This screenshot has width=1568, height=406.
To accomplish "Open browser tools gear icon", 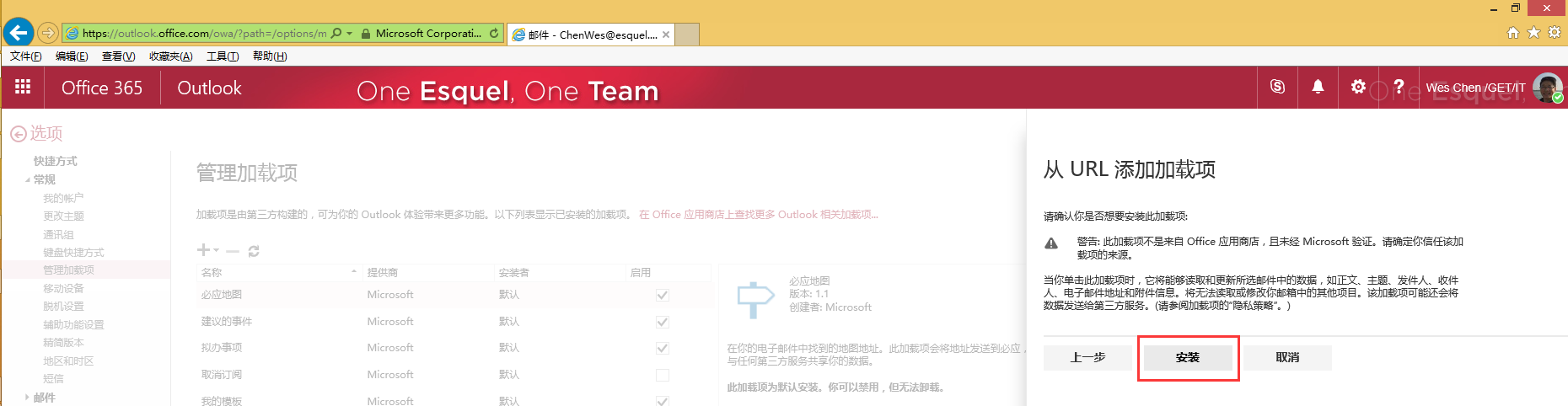I will (1555, 33).
